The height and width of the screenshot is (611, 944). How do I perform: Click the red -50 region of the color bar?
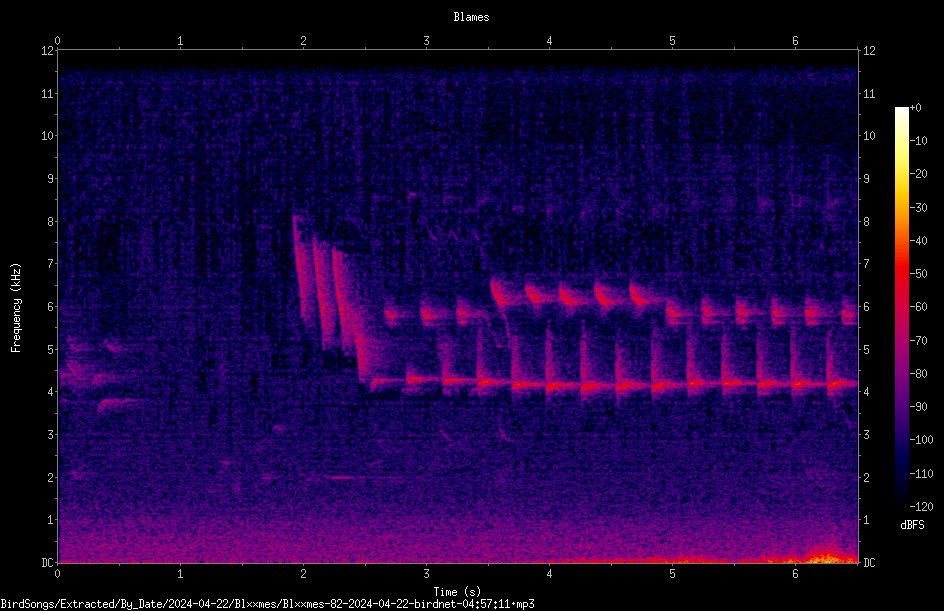[901, 274]
